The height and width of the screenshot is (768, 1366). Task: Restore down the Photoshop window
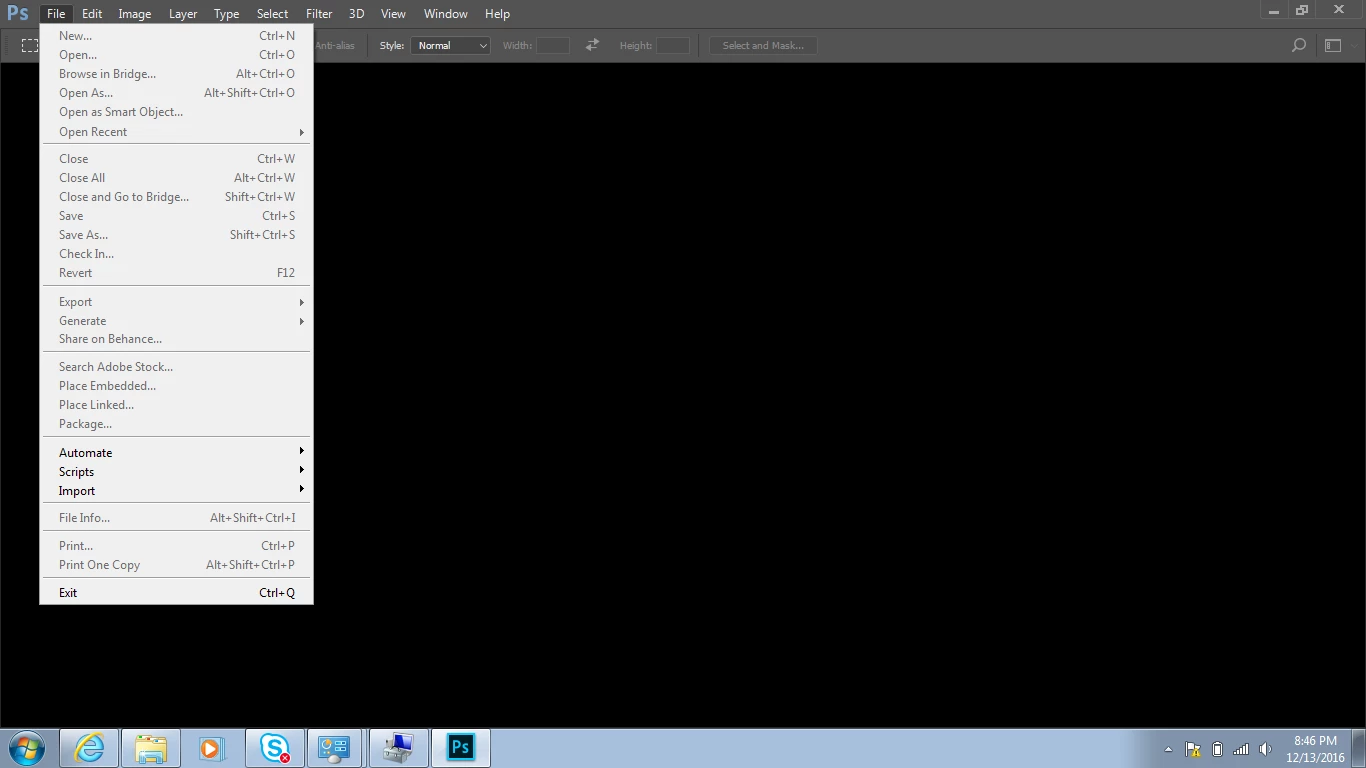pos(1302,10)
